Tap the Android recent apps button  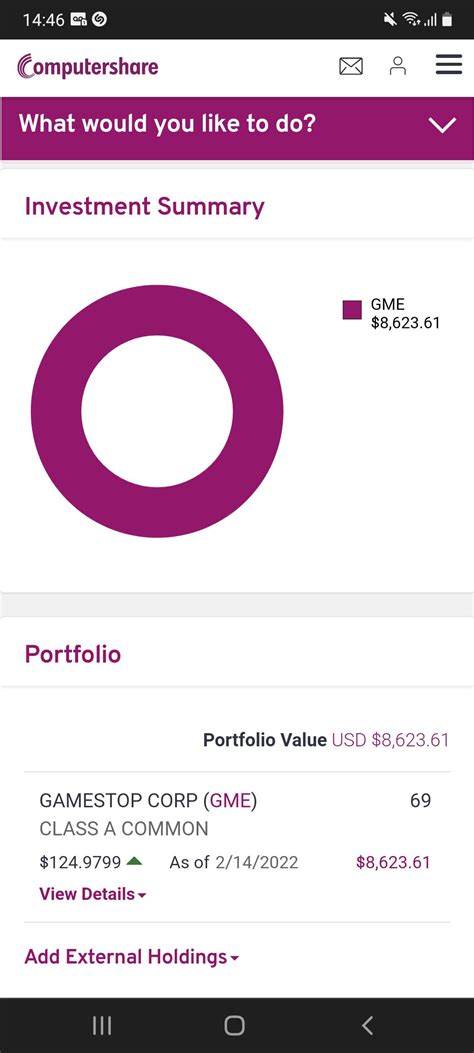101,1025
